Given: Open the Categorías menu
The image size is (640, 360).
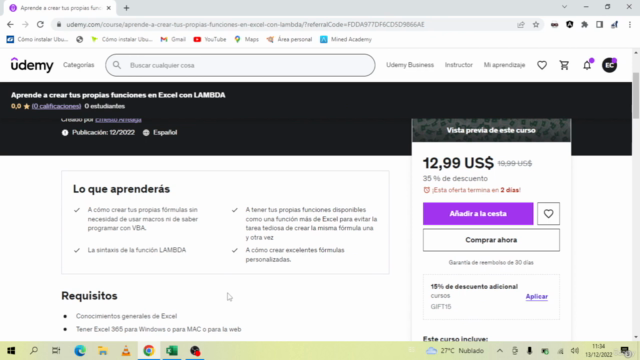Looking at the screenshot, I should 78,65.
